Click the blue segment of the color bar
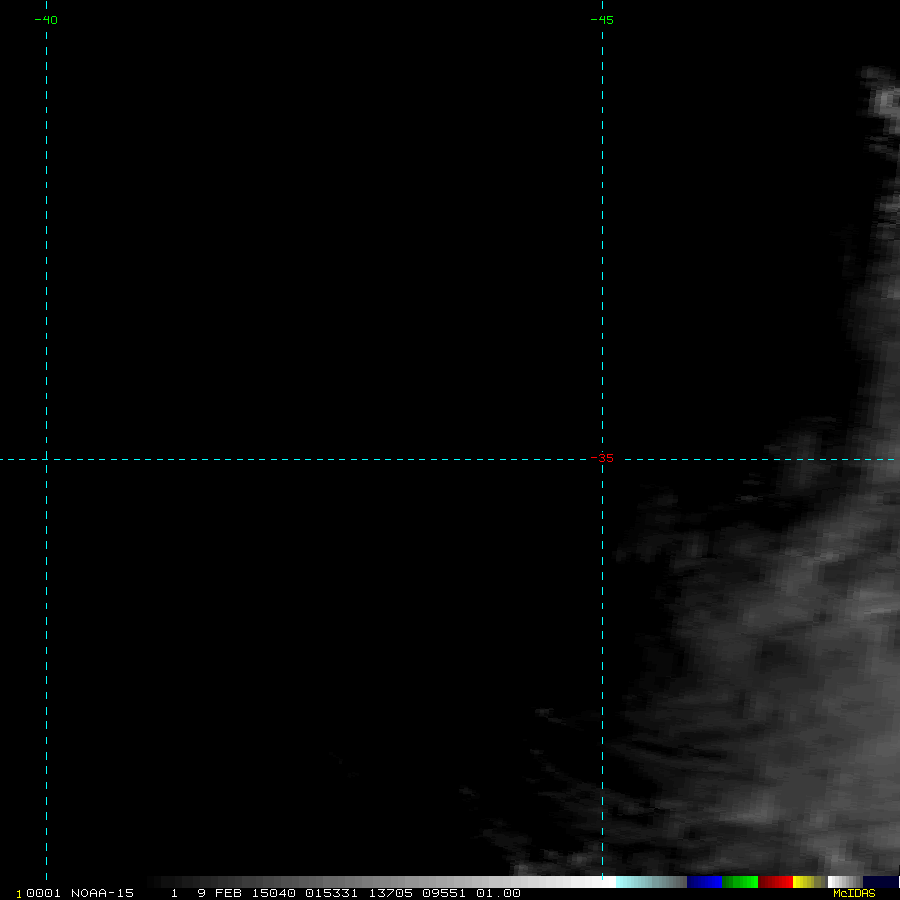 (x=704, y=882)
